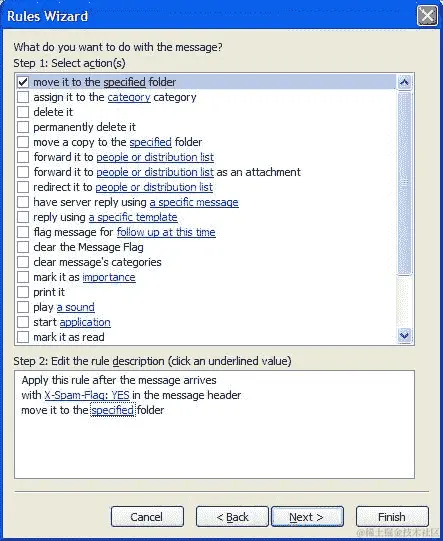Enable 'mark it as importance' checkbox
Screen dimensions: 443x541
[x=23, y=277]
